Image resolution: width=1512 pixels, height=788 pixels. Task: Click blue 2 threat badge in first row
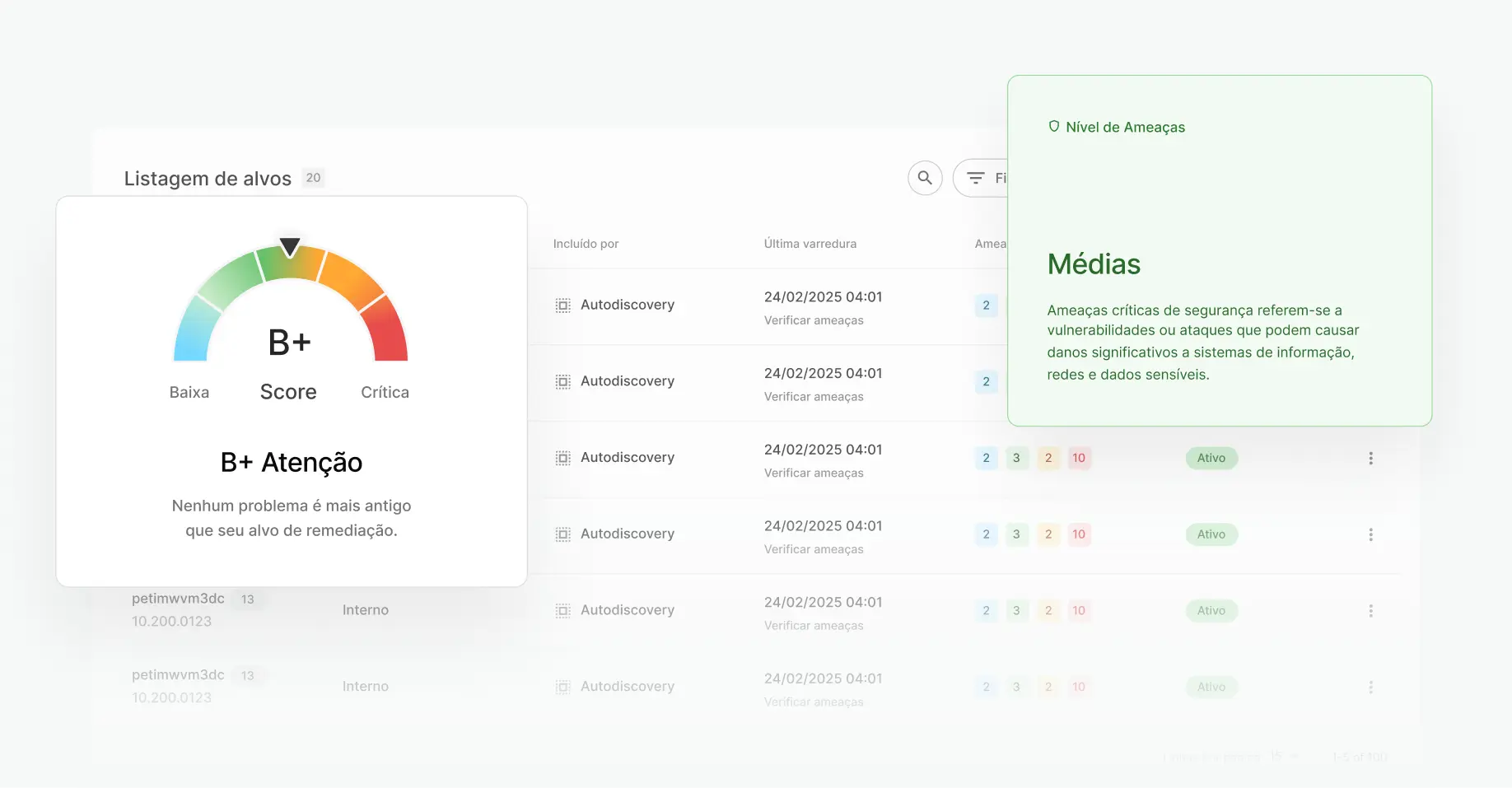986,305
